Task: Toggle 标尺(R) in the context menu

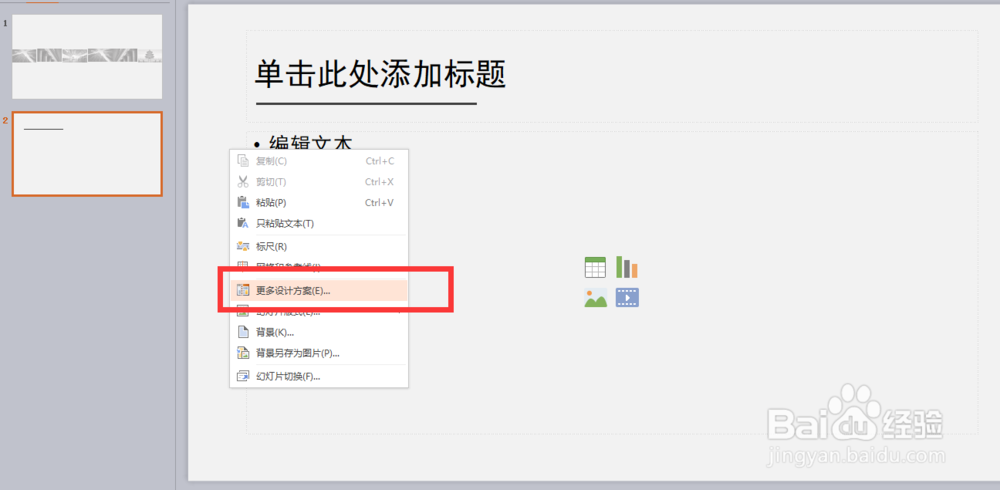Action: [x=319, y=246]
